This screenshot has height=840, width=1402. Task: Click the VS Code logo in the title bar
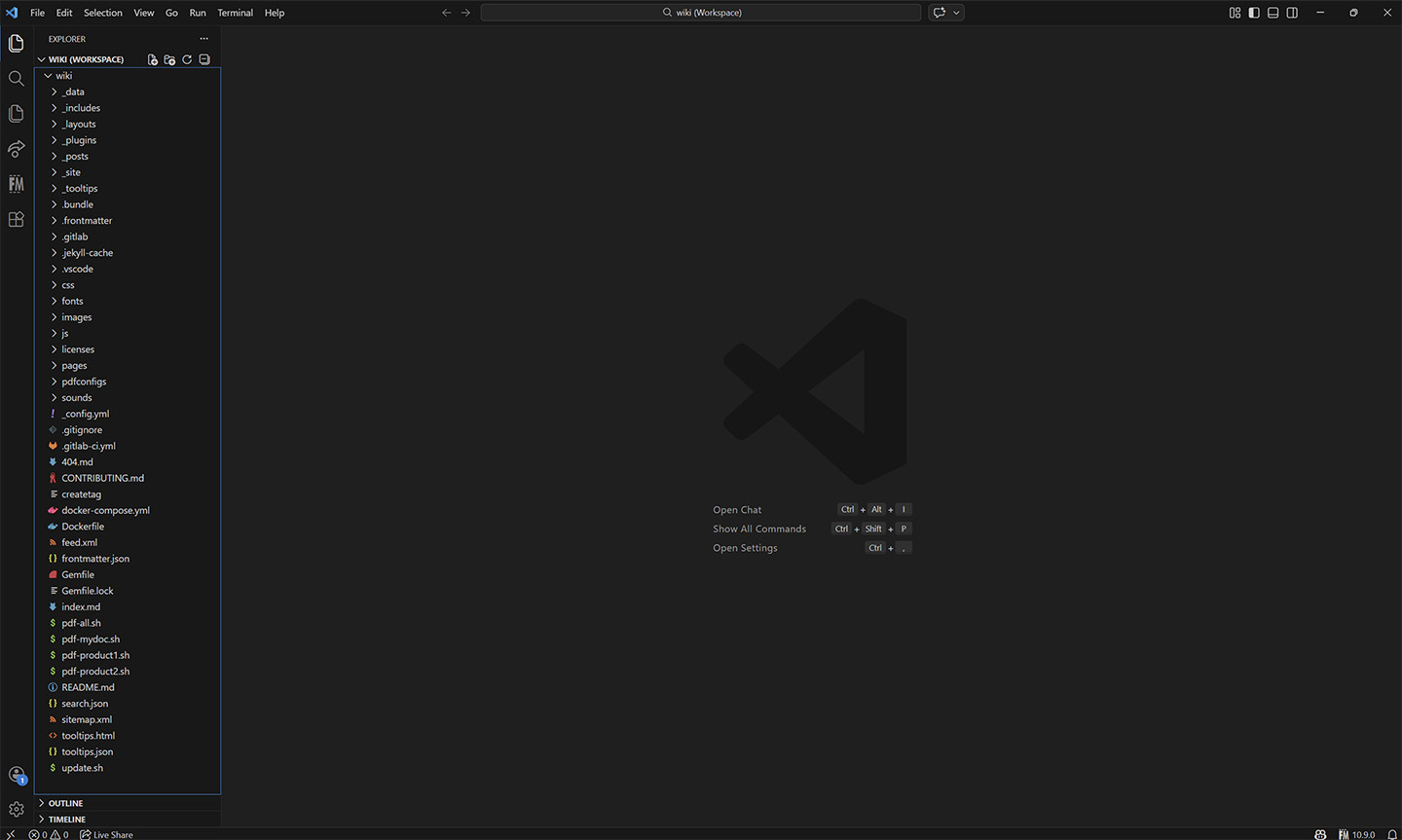pyautogui.click(x=12, y=13)
